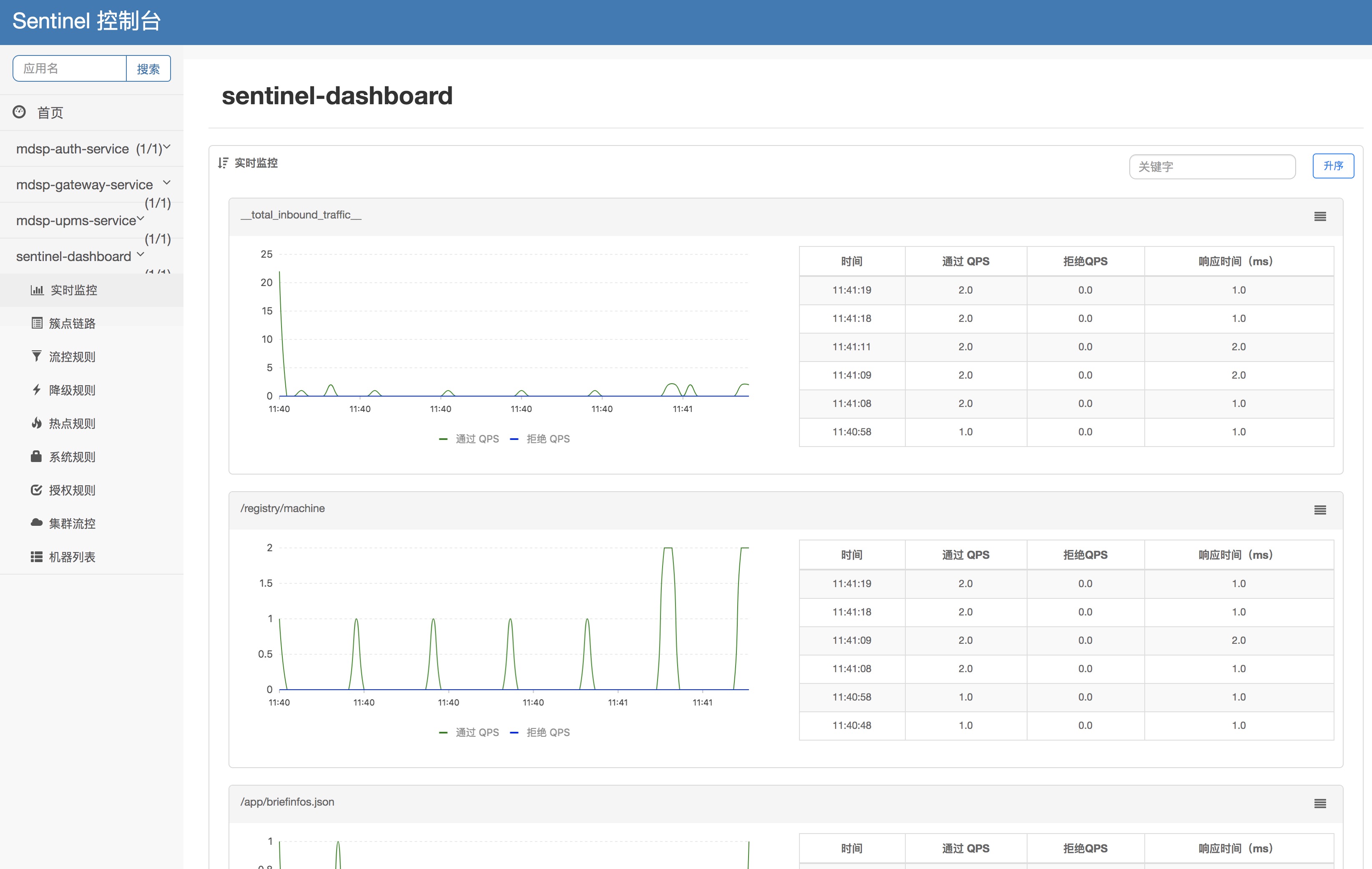Click the 簇点链路 list icon
The width and height of the screenshot is (1372, 869).
tap(37, 323)
